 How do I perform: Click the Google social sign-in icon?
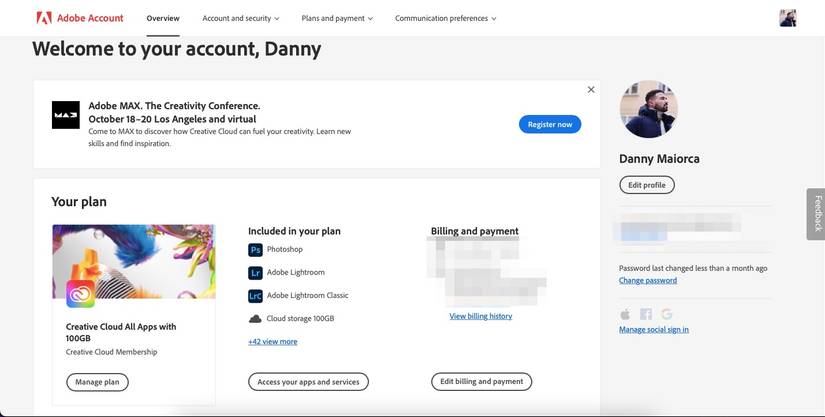pos(666,314)
